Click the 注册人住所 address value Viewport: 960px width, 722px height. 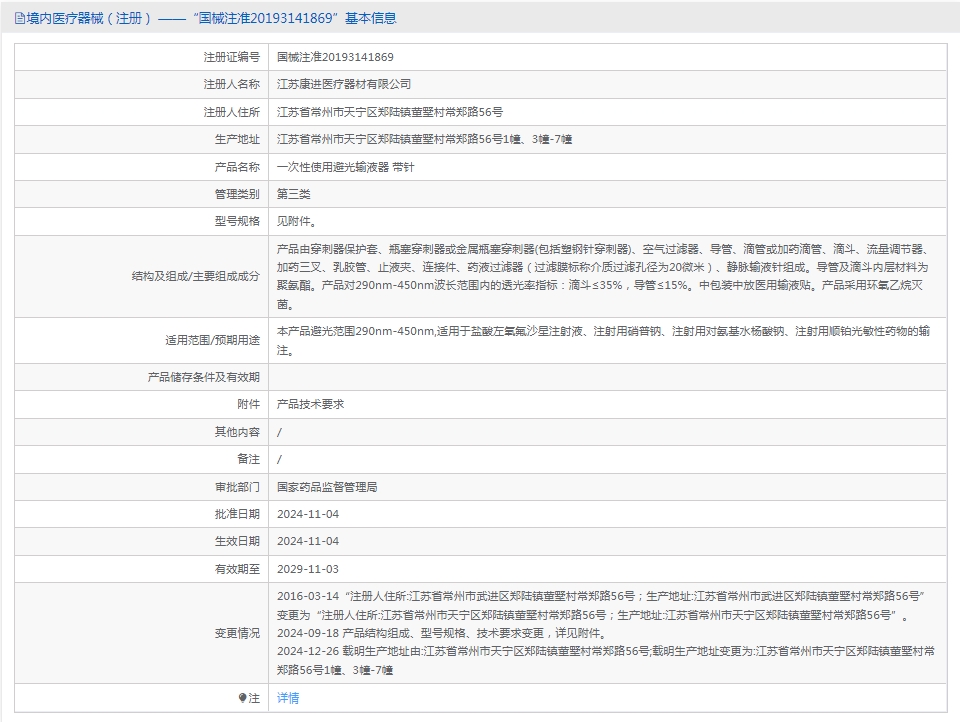pos(389,112)
